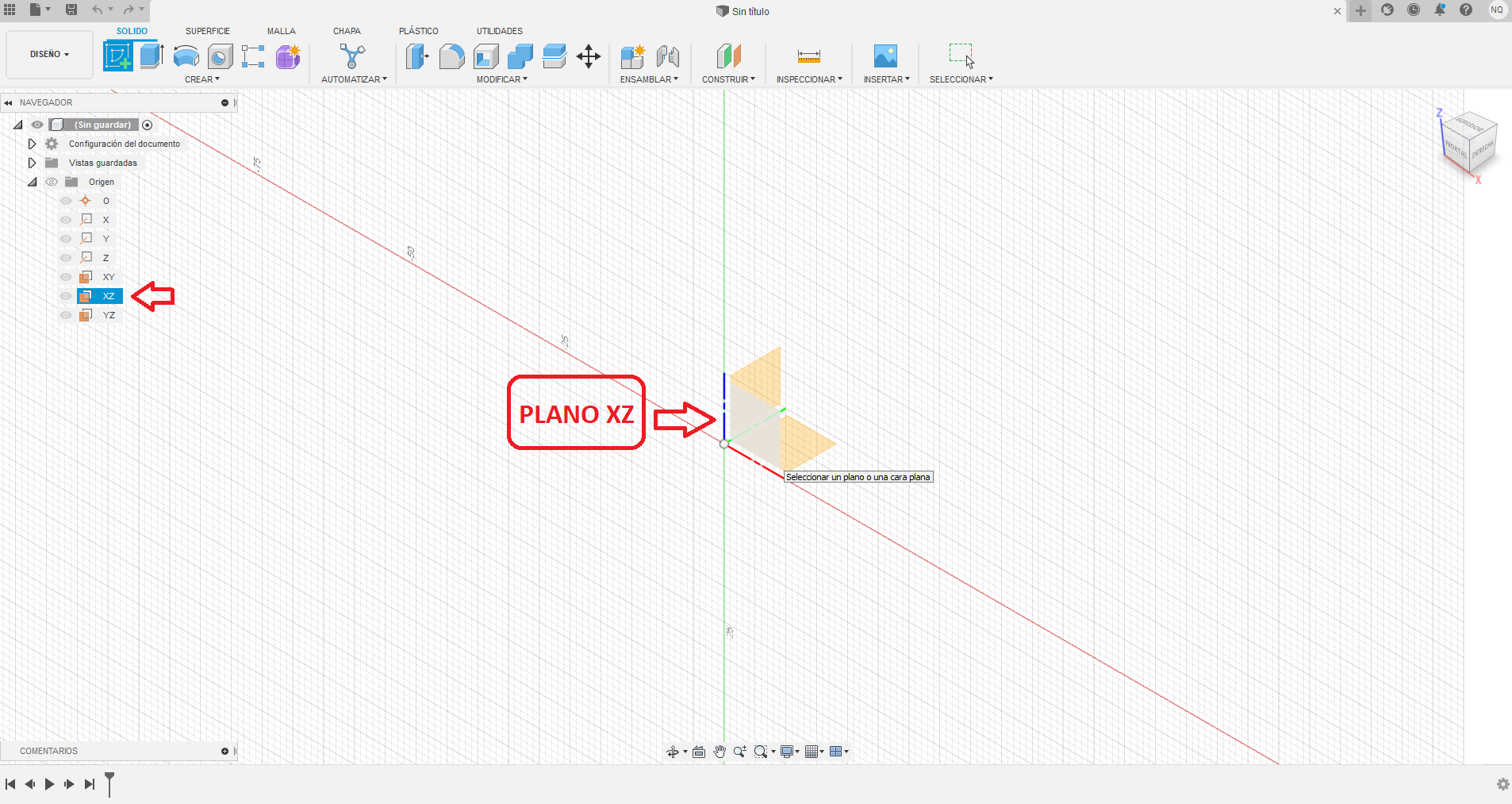Toggle visibility of the XZ plane

pyautogui.click(x=66, y=296)
